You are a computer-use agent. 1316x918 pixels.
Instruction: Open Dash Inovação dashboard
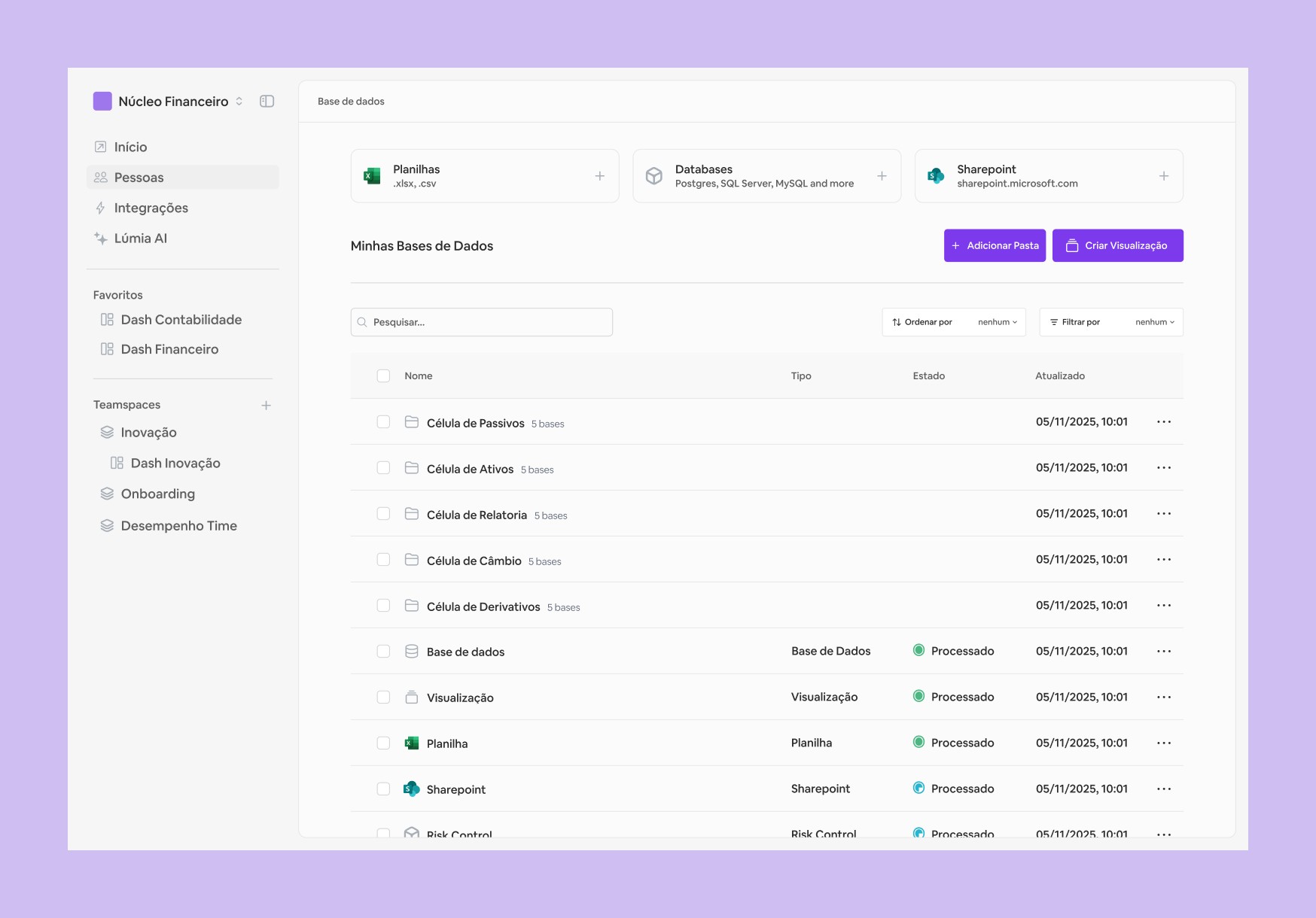[166, 464]
